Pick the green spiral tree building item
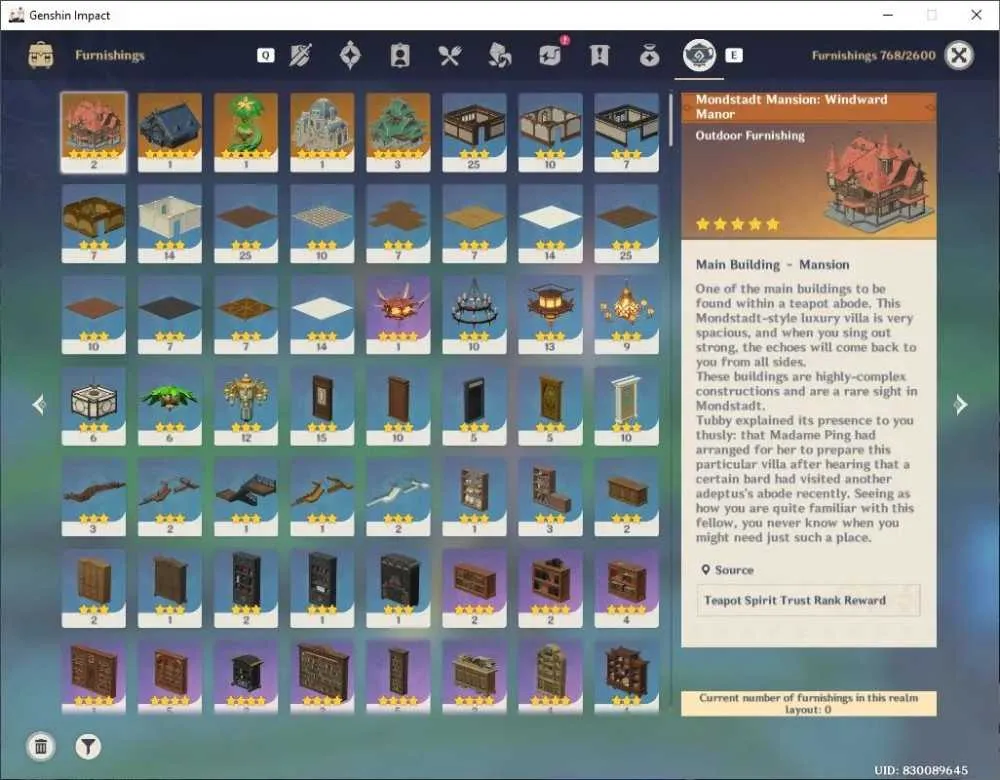1000x780 pixels. tap(246, 132)
